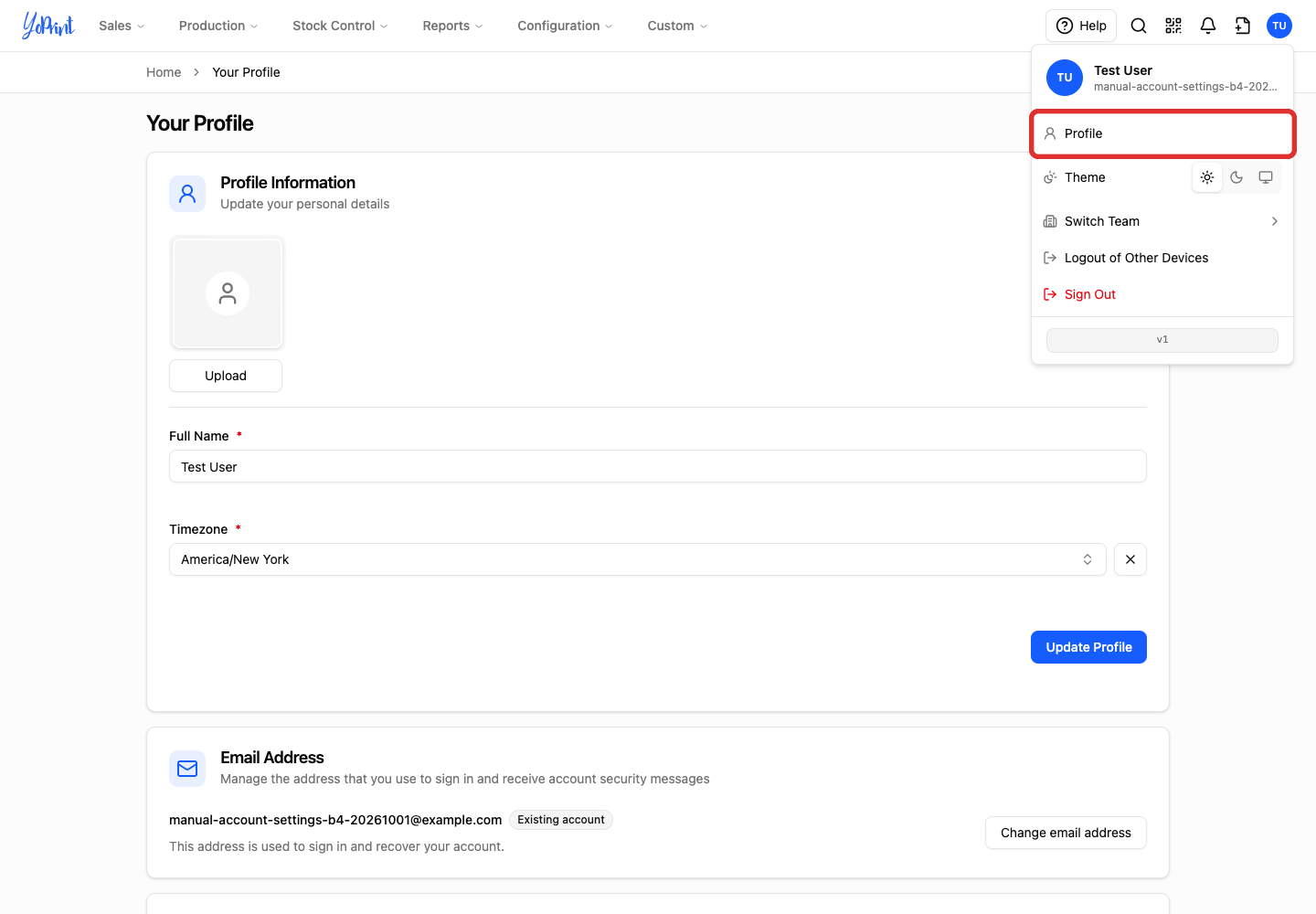1316x914 pixels.
Task: Open the Production menu
Action: pos(218,26)
